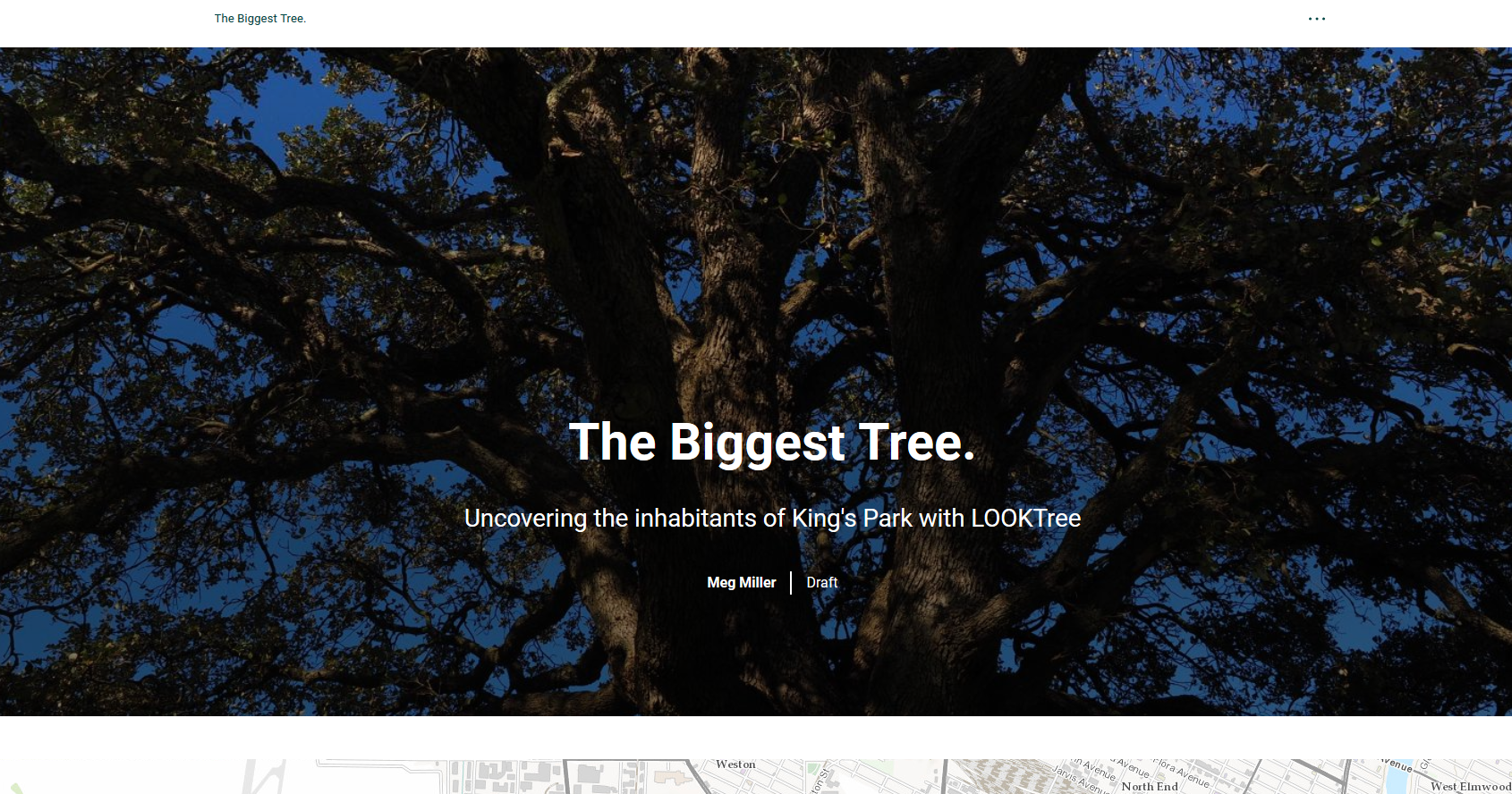Click the author name Meg Miller
This screenshot has width=1512, height=794.
click(x=741, y=583)
